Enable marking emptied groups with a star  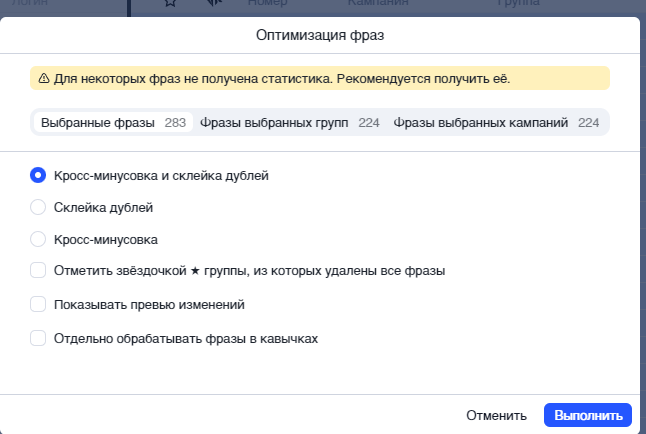(38, 270)
